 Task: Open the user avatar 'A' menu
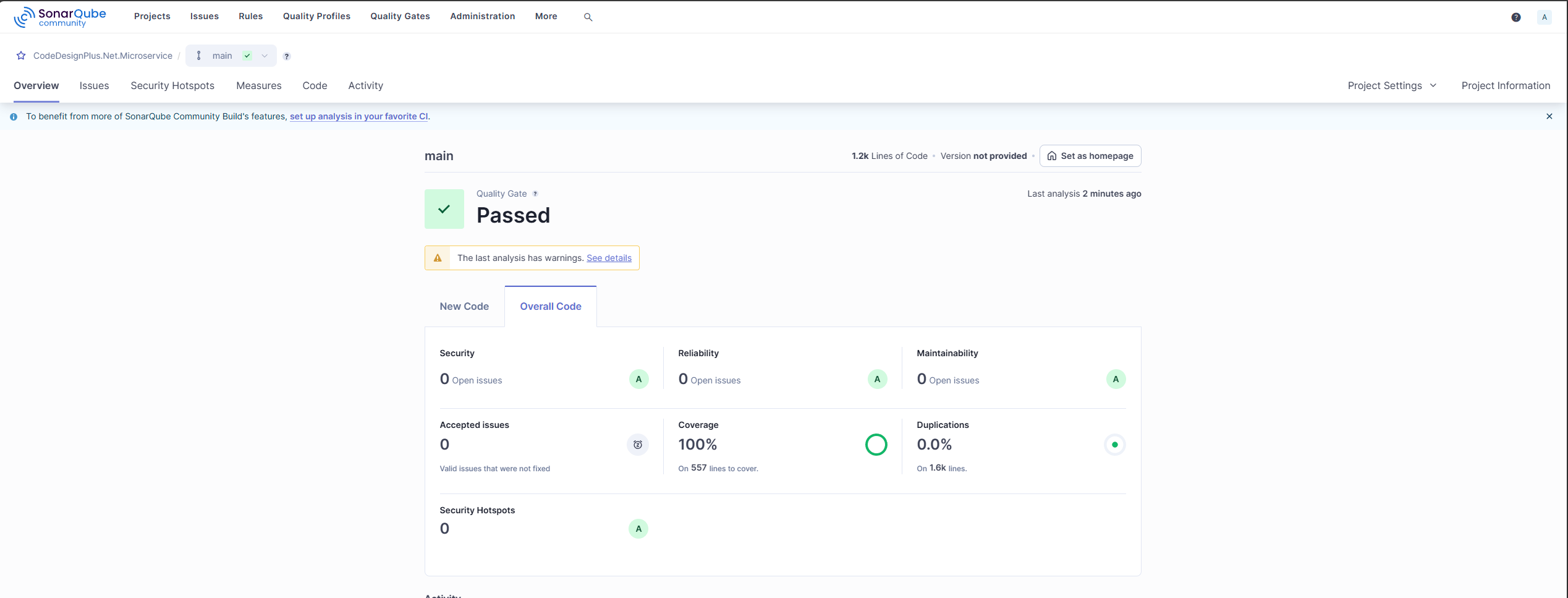[1544, 17]
